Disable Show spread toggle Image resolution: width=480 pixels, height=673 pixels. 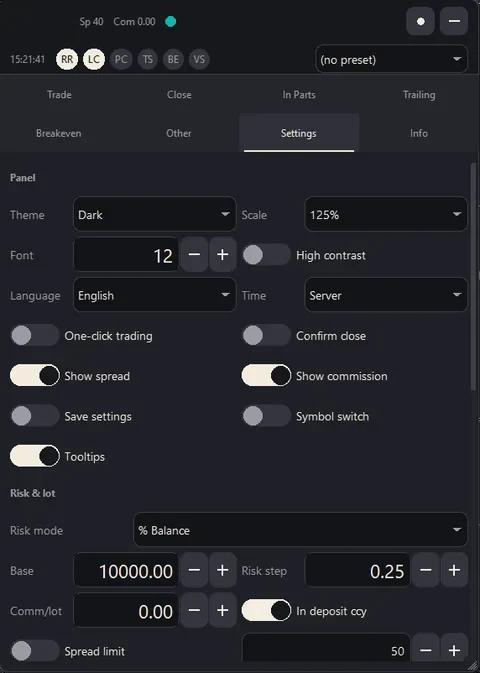tap(35, 376)
